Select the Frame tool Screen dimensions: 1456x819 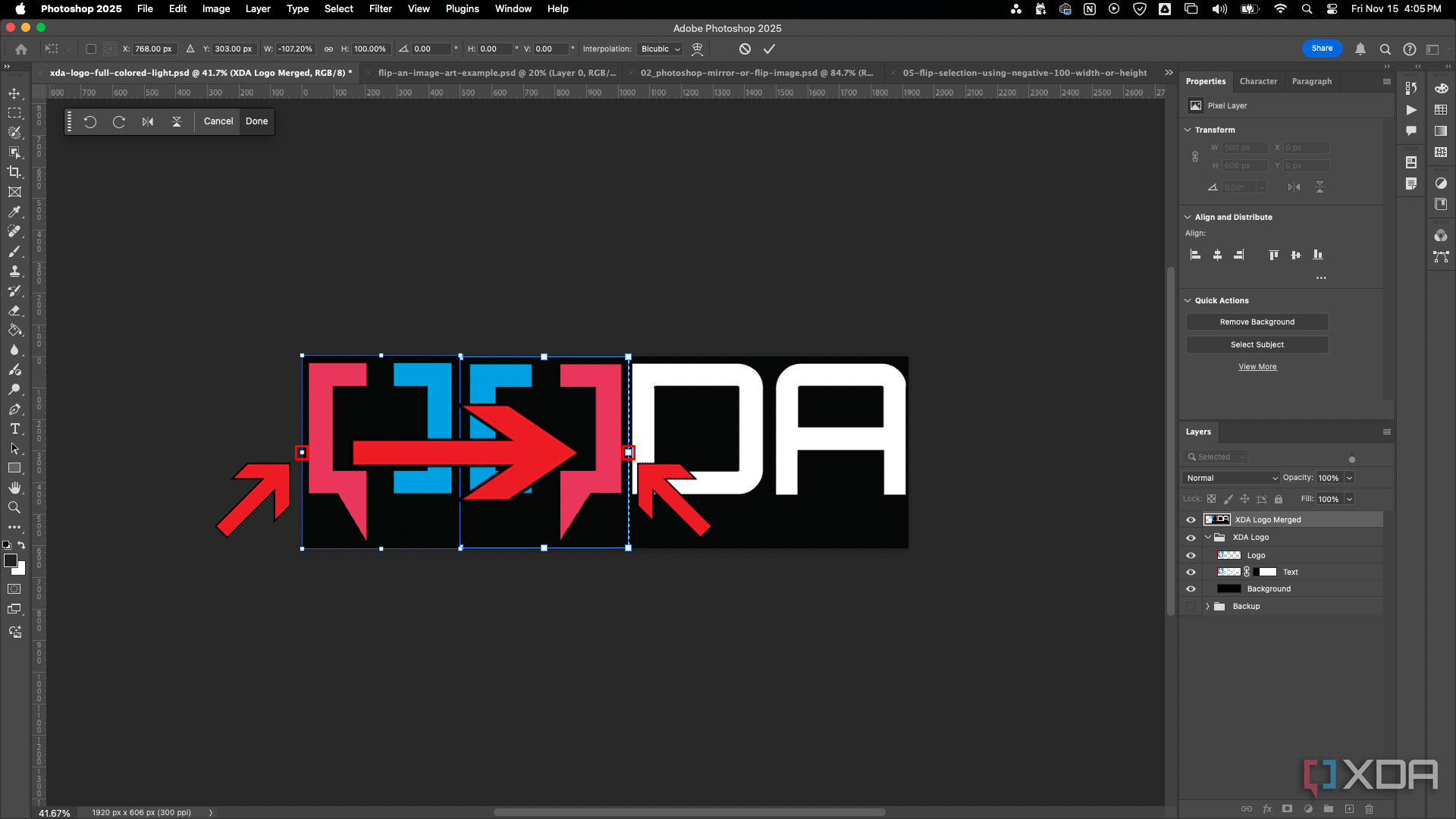point(14,192)
